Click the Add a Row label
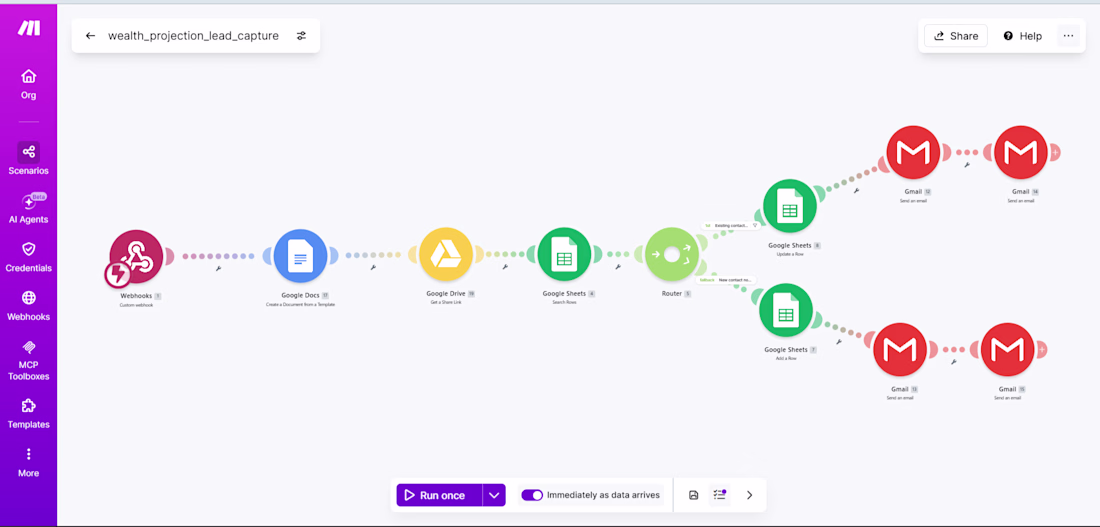The height and width of the screenshot is (527, 1100). point(786,357)
